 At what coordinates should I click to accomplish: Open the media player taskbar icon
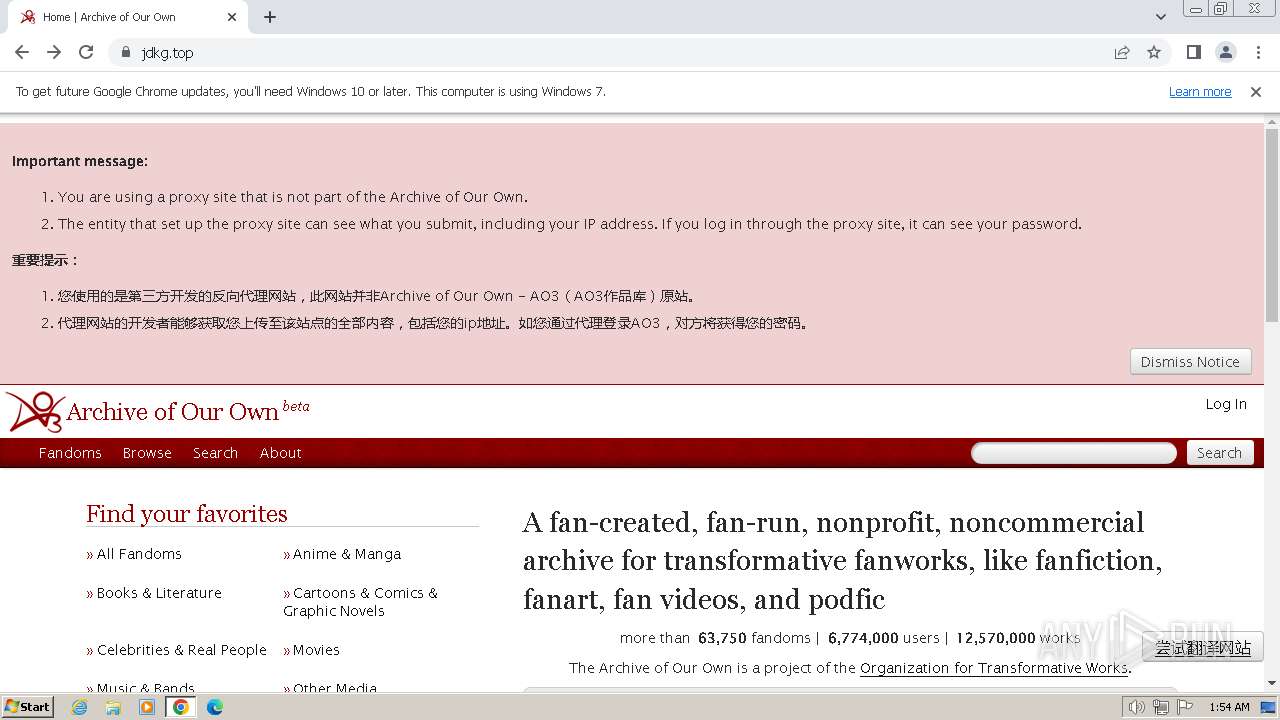pyautogui.click(x=147, y=707)
